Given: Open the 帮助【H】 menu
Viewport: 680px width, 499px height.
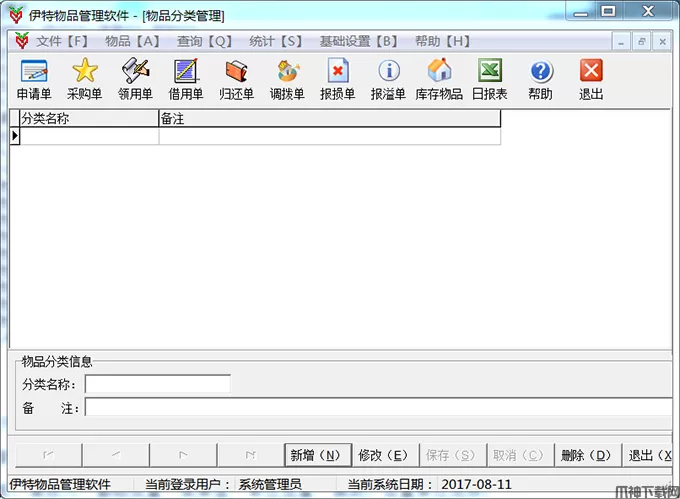Looking at the screenshot, I should click(x=442, y=41).
